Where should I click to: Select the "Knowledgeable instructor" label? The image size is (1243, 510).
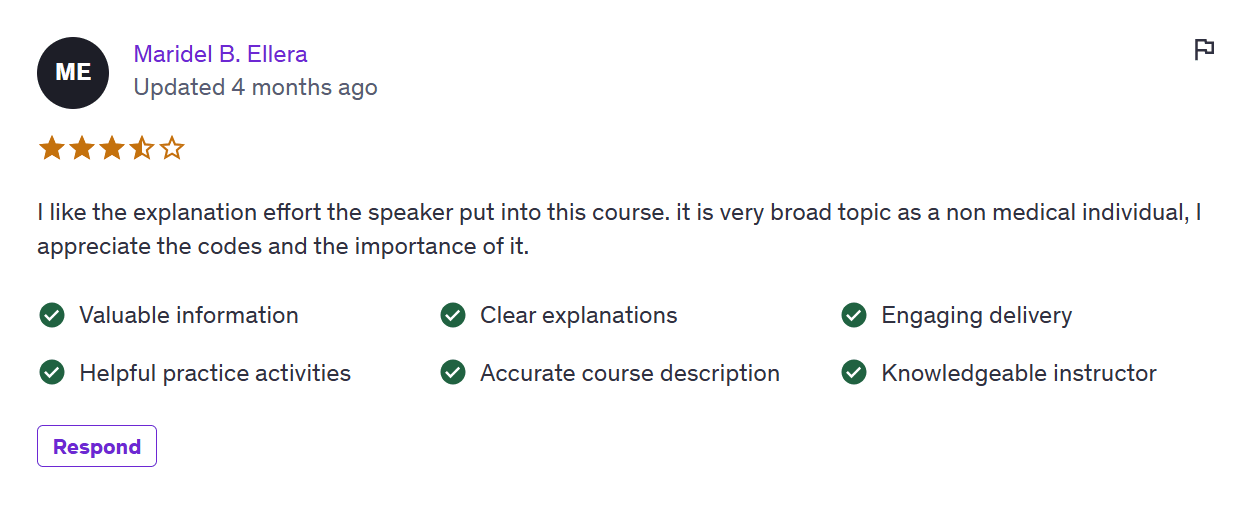pos(1018,374)
